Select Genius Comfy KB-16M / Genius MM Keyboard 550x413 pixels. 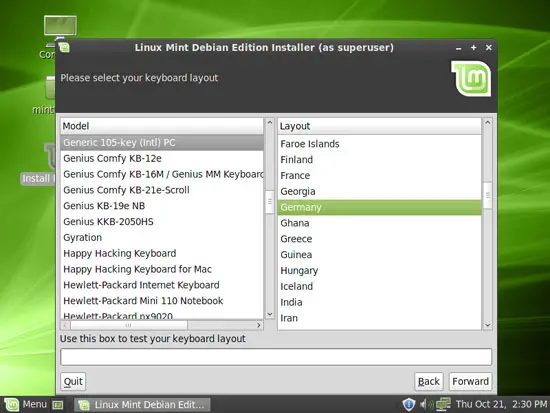click(162, 174)
